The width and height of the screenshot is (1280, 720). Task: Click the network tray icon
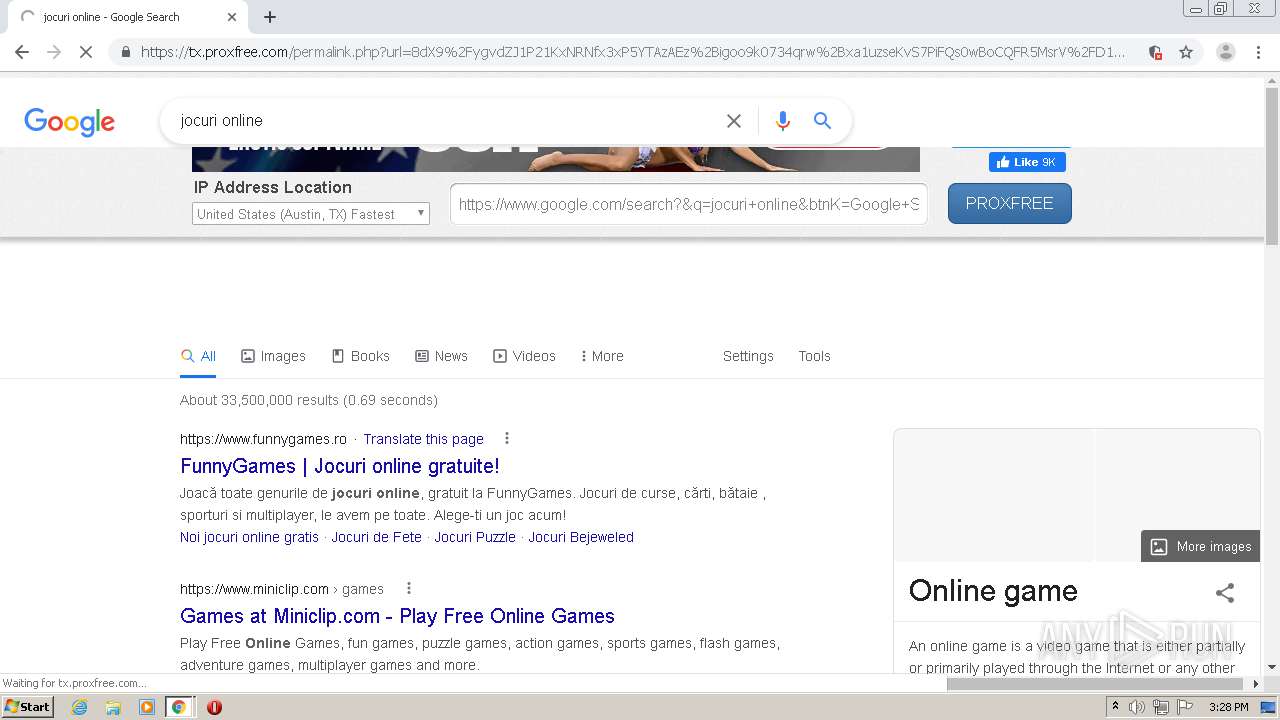click(x=1161, y=707)
